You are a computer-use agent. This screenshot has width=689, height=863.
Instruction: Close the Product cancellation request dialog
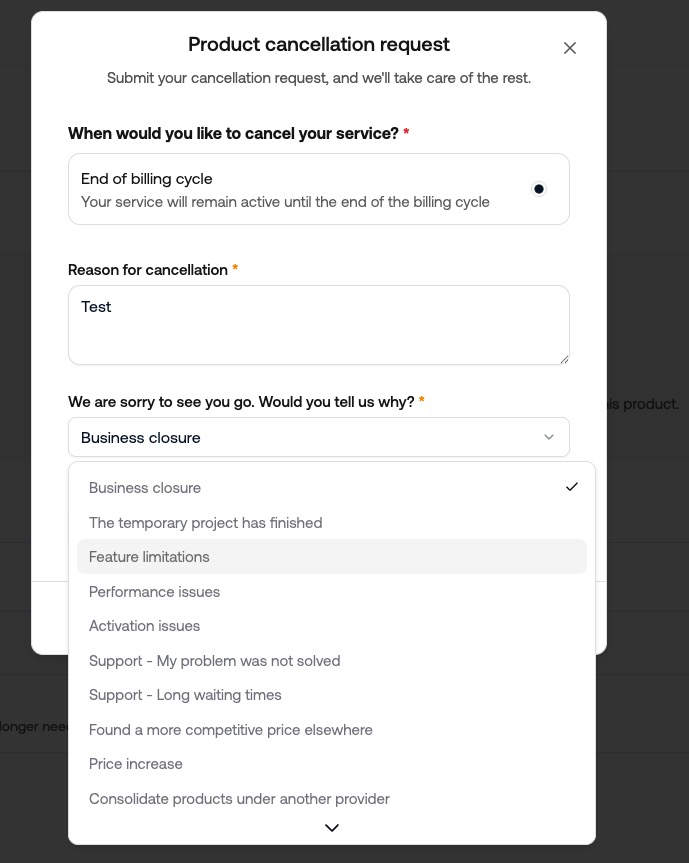click(570, 48)
